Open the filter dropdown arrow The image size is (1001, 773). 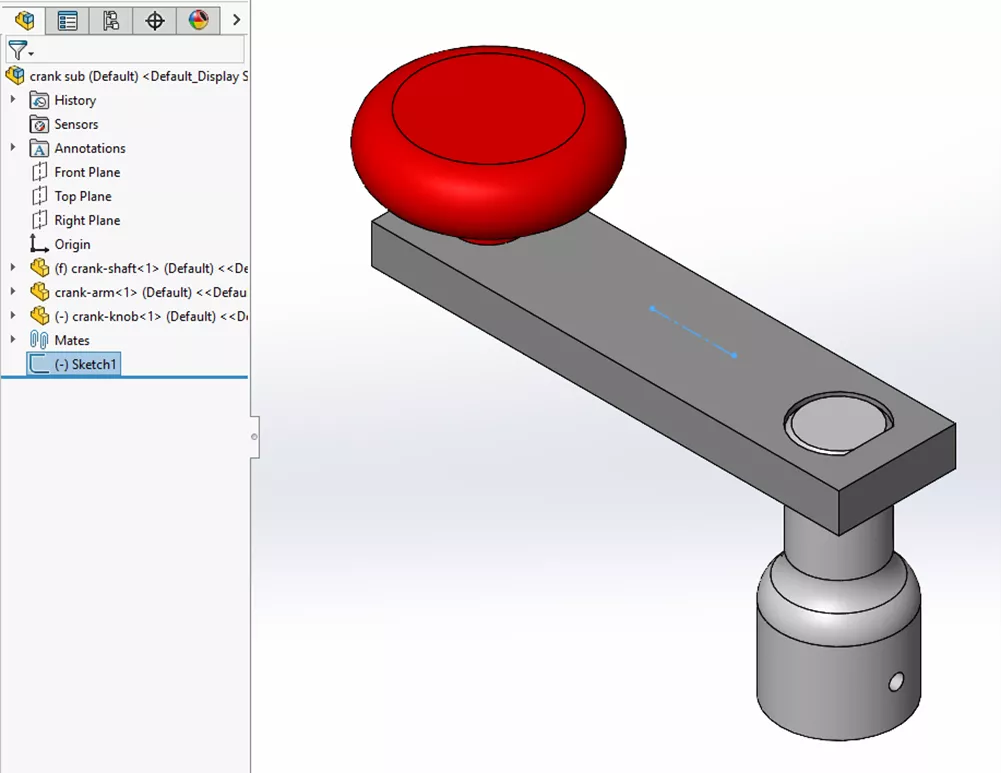(x=31, y=51)
